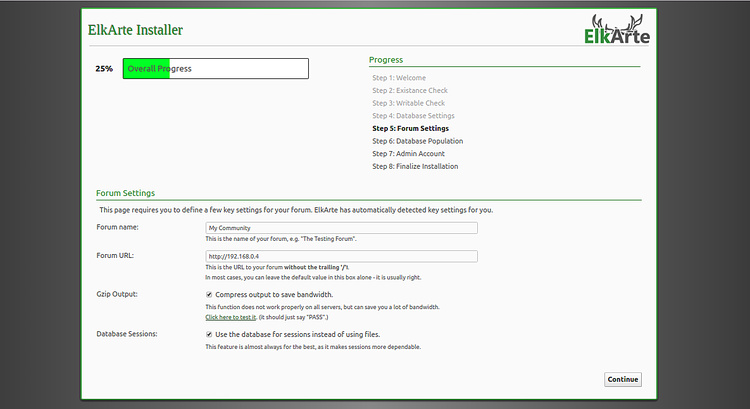Select Step 8: Finalize Installation
The height and width of the screenshot is (409, 750).
(x=415, y=167)
